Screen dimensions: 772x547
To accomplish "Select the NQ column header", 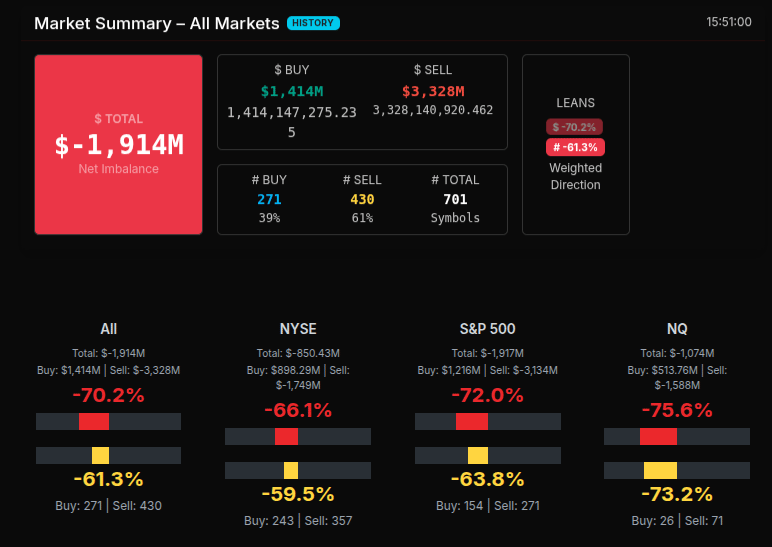I will [x=677, y=328].
